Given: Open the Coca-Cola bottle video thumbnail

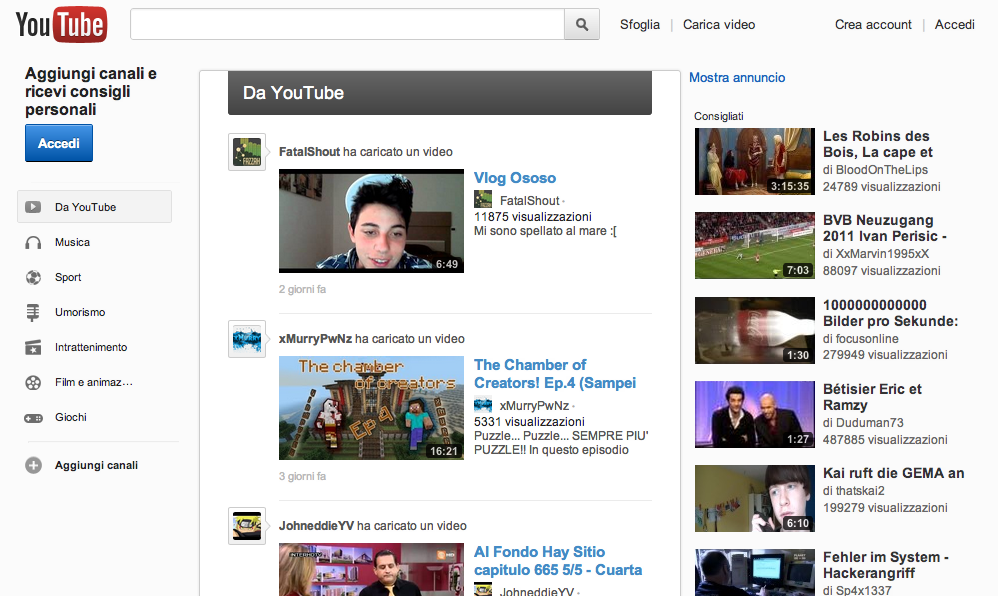Looking at the screenshot, I should (x=755, y=330).
